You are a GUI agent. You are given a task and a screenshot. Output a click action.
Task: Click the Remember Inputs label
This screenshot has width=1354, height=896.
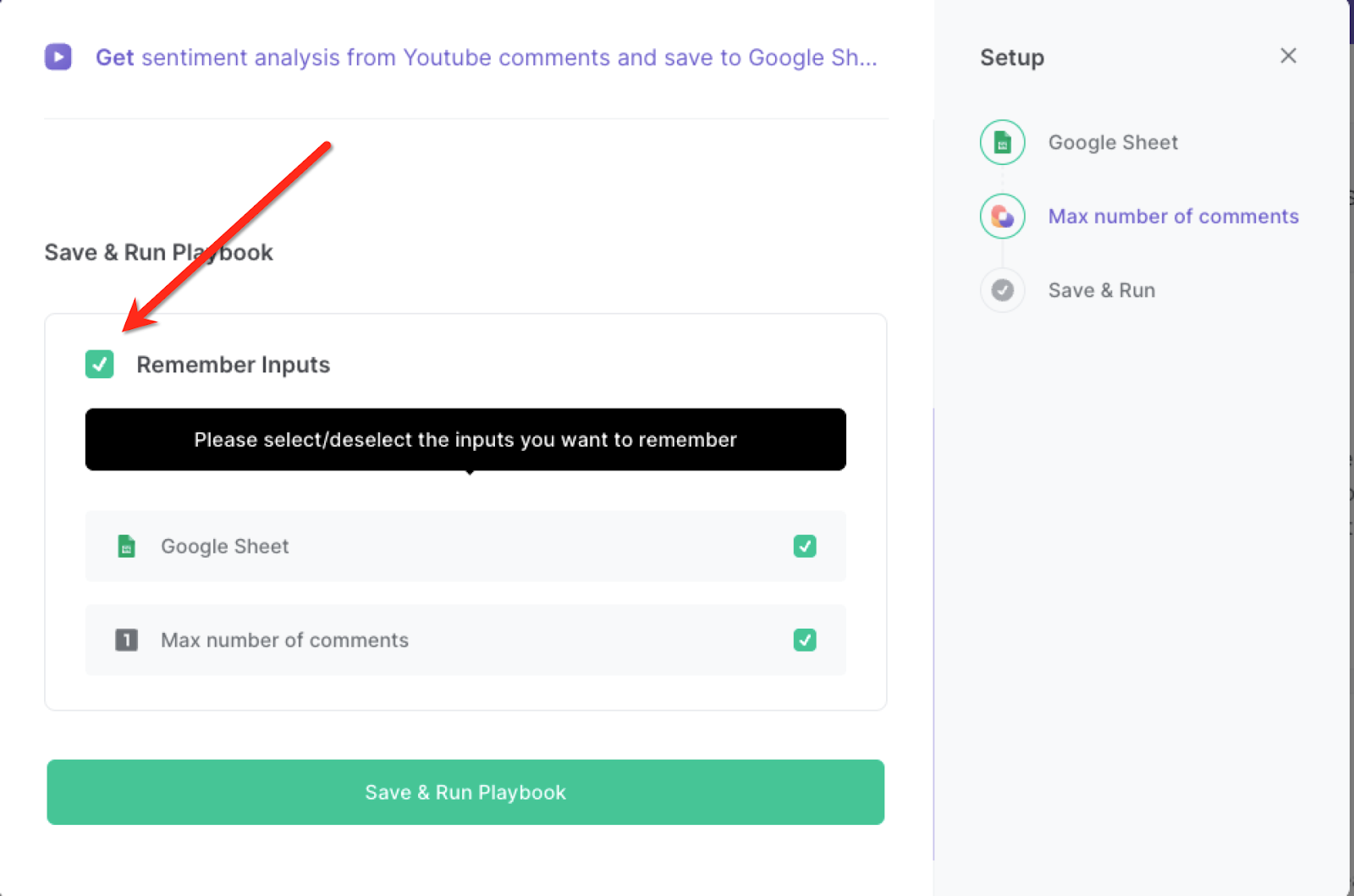[233, 365]
